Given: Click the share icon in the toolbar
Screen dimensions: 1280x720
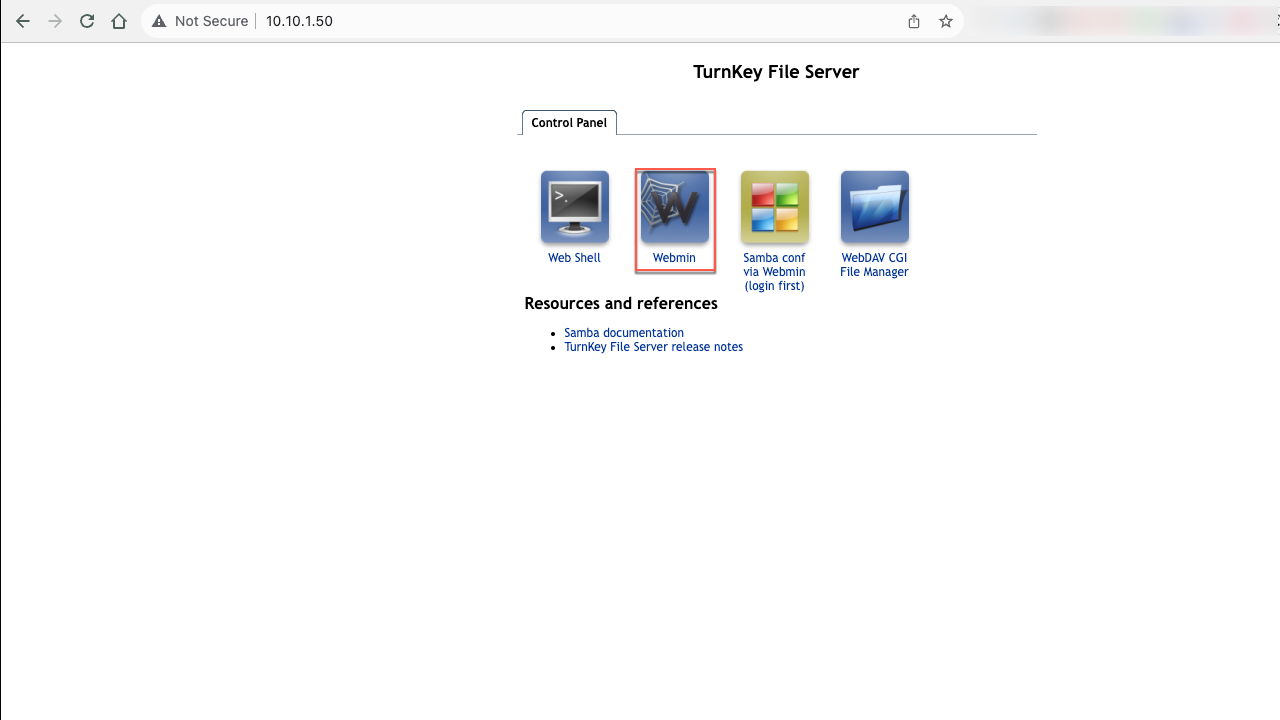Looking at the screenshot, I should pyautogui.click(x=913, y=21).
